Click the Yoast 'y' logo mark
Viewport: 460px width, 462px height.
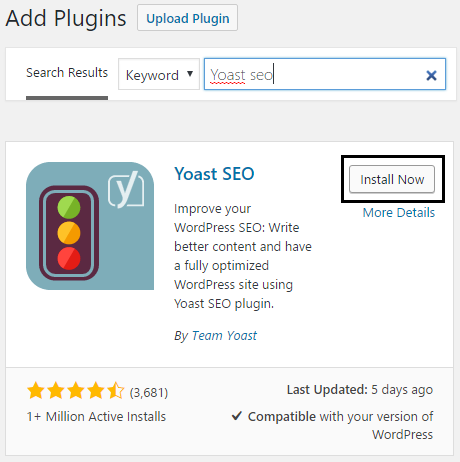(126, 189)
